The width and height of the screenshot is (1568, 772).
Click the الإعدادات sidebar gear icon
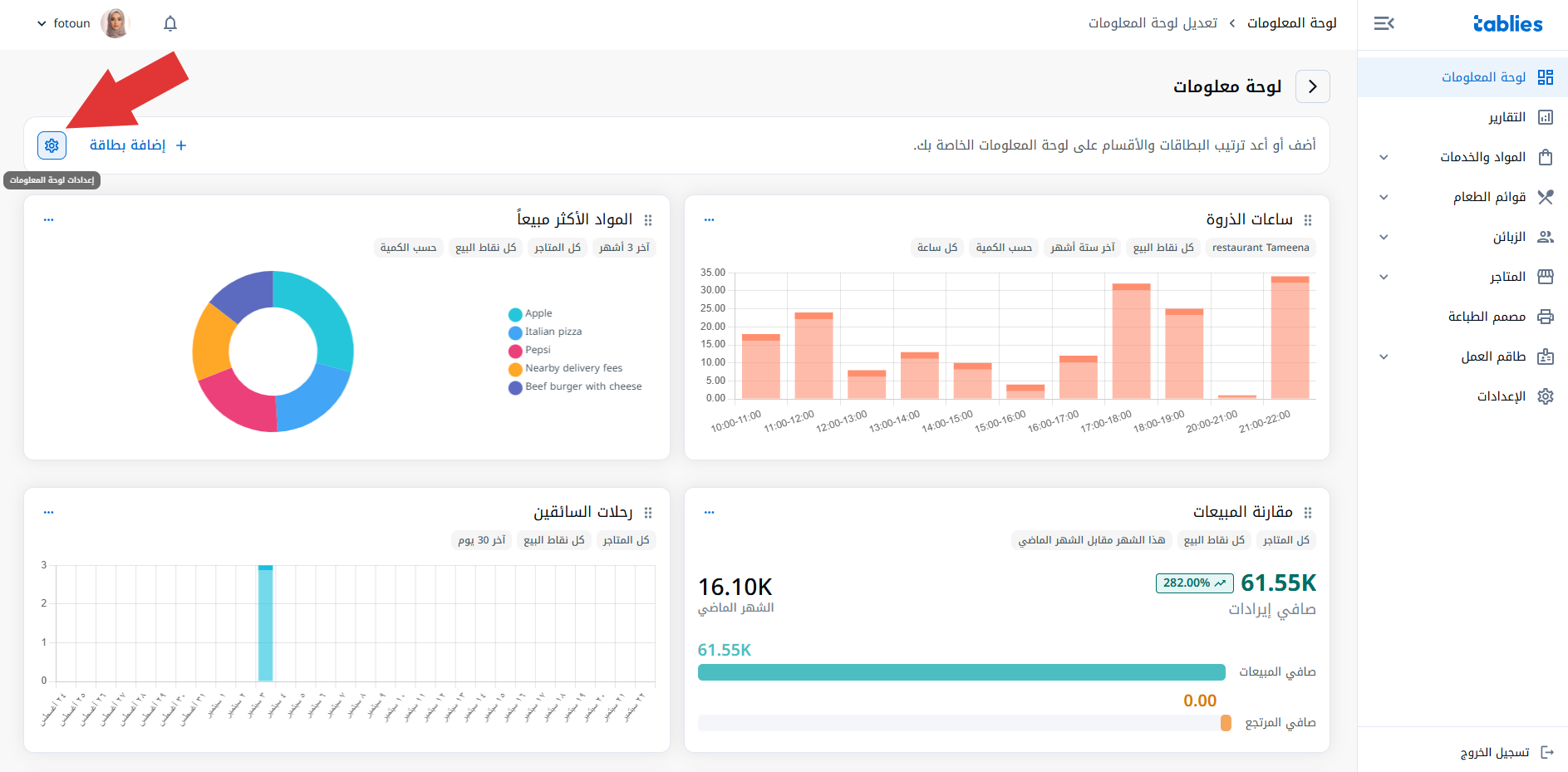pyautogui.click(x=1546, y=396)
